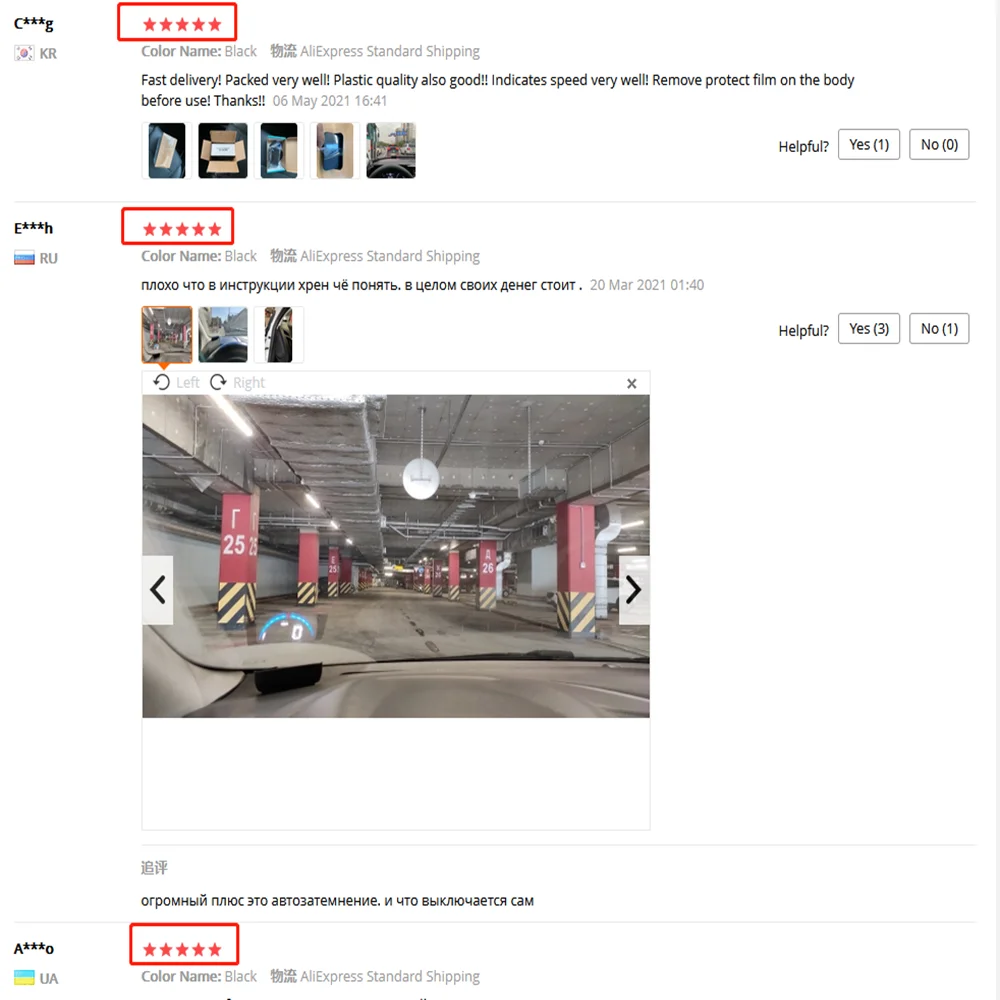Advance to the next review photo
The image size is (1000, 1000).
(633, 589)
